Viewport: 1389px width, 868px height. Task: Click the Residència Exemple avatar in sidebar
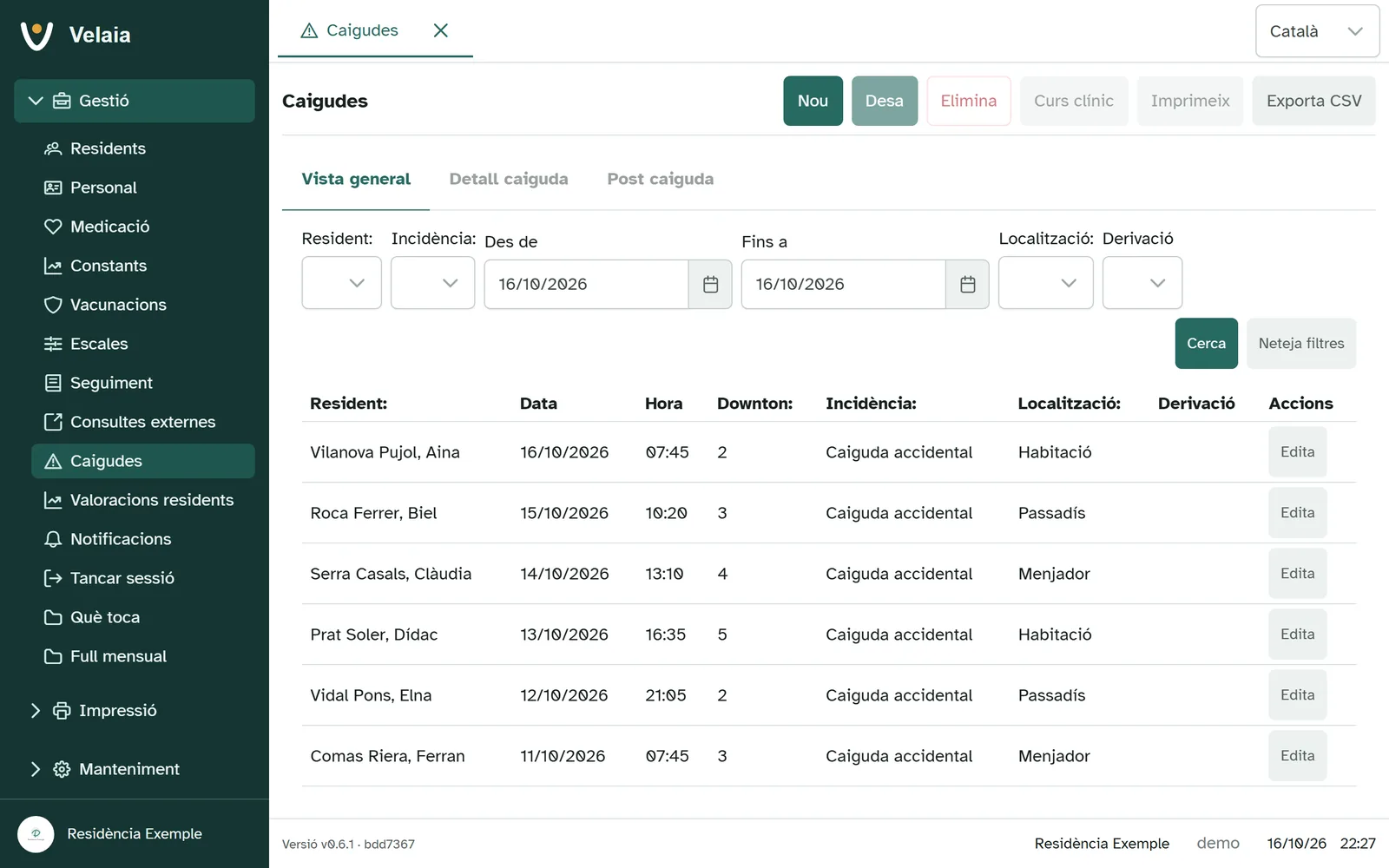click(36, 834)
